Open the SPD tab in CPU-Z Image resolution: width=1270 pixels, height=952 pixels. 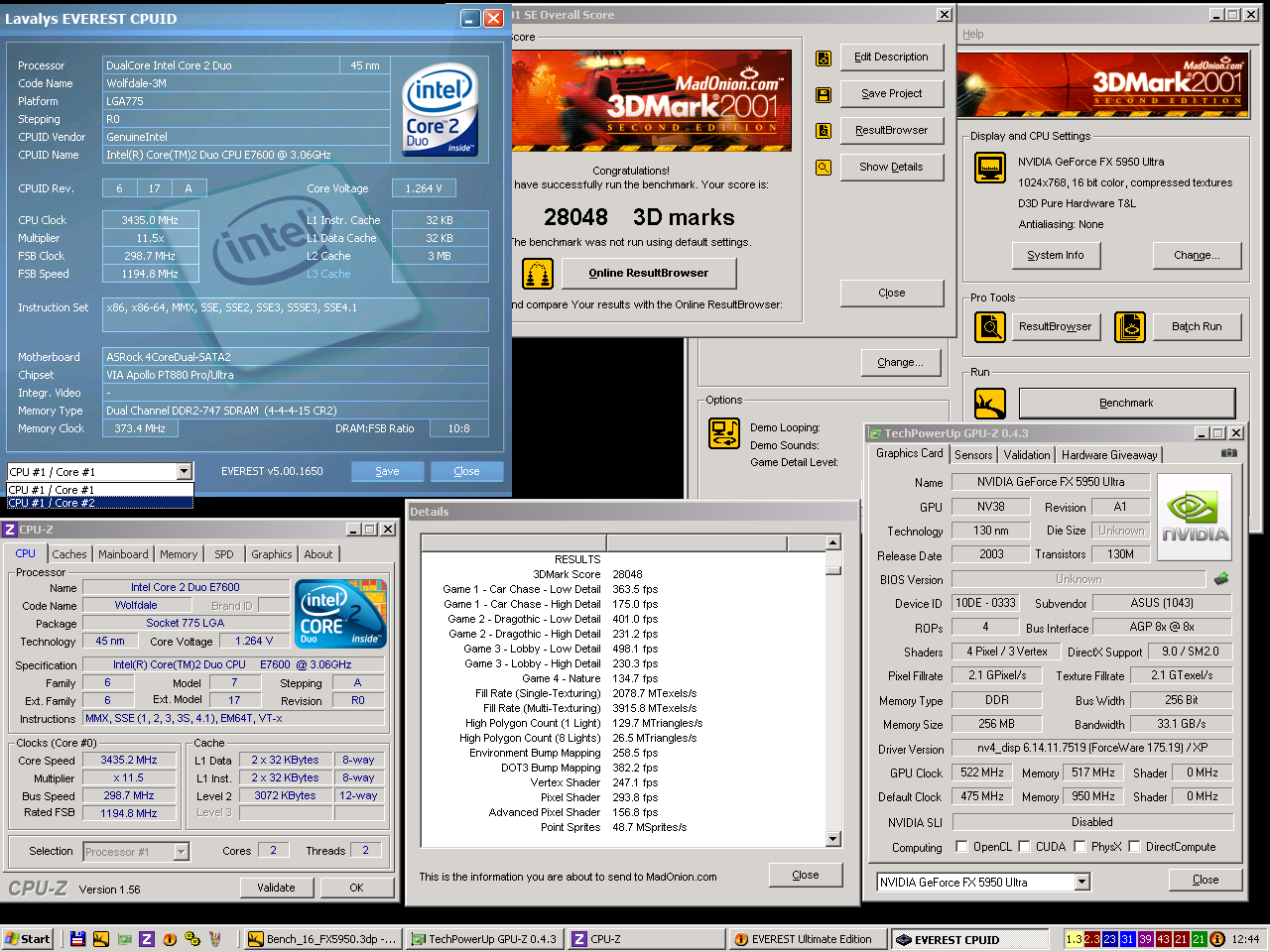(224, 554)
